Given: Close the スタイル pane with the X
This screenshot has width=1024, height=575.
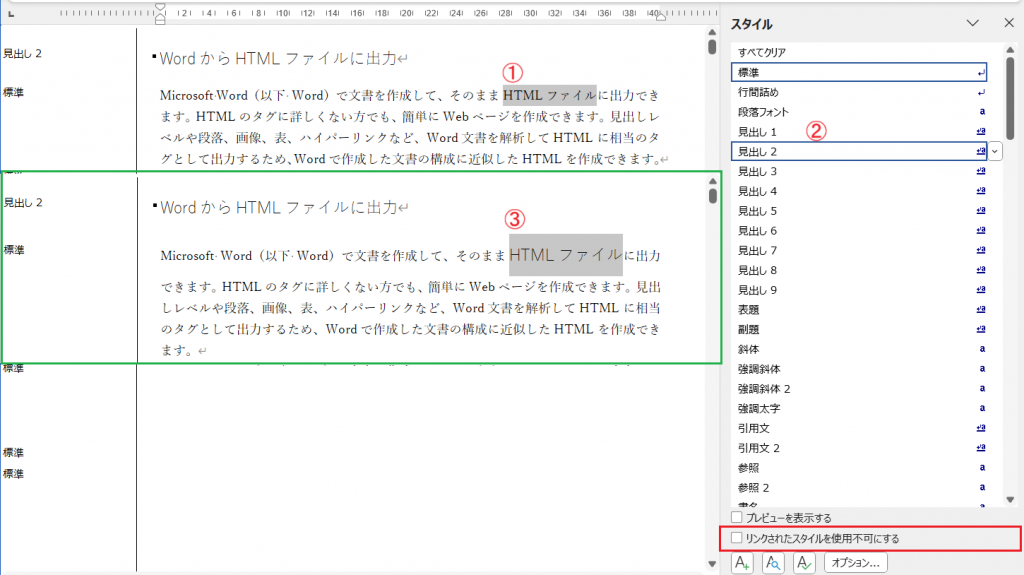Looking at the screenshot, I should pos(1005,23).
